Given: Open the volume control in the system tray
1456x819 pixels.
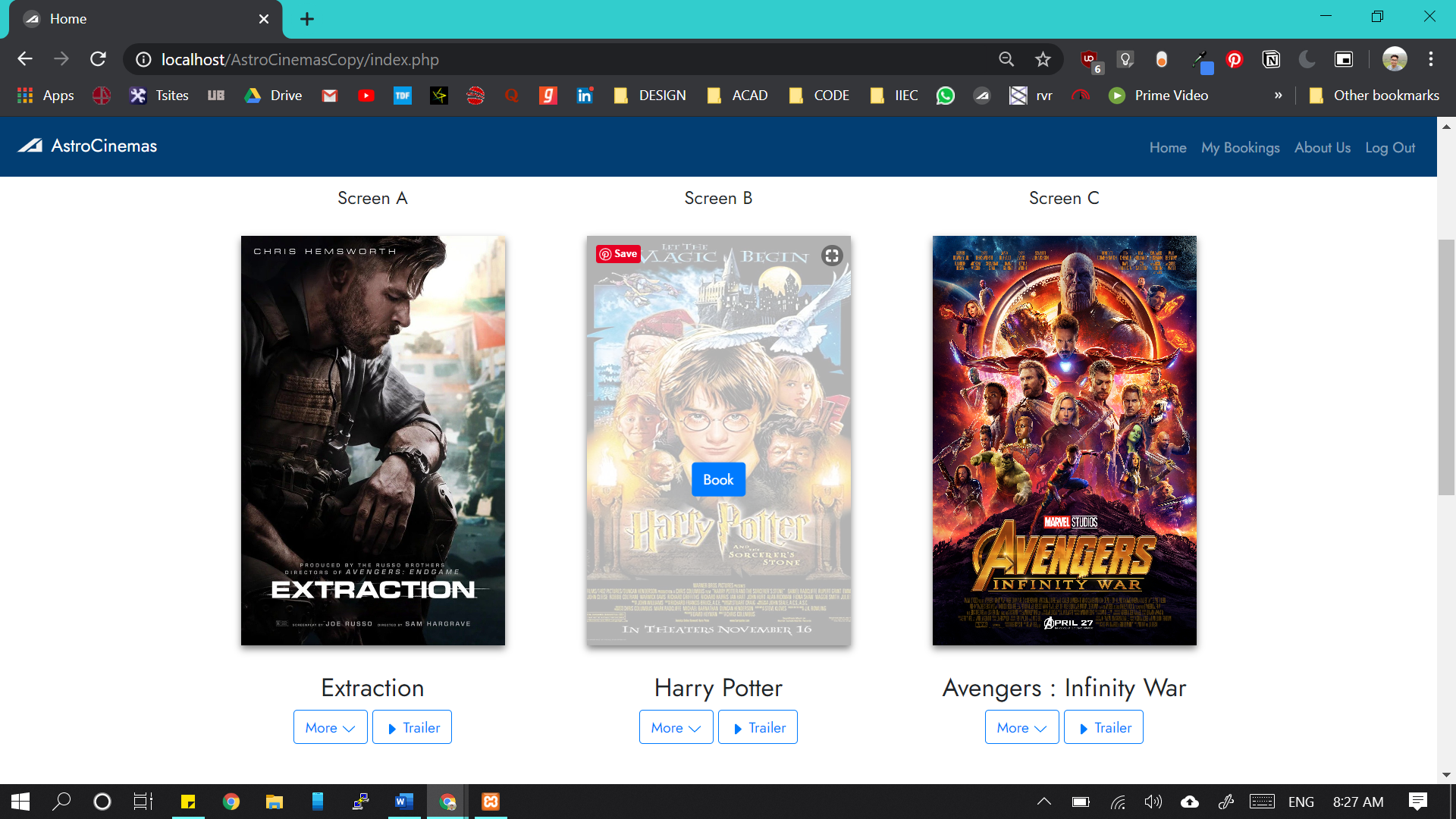Looking at the screenshot, I should (1153, 802).
